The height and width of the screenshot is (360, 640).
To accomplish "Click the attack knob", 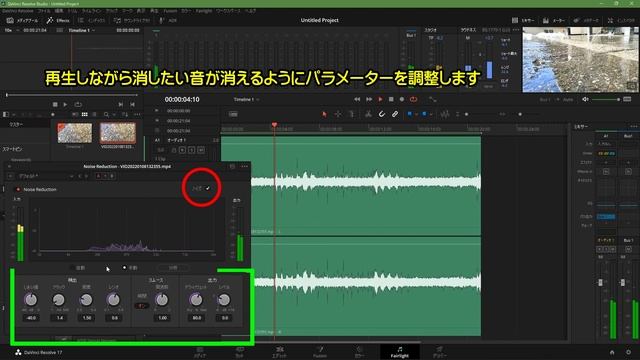I will [59, 300].
